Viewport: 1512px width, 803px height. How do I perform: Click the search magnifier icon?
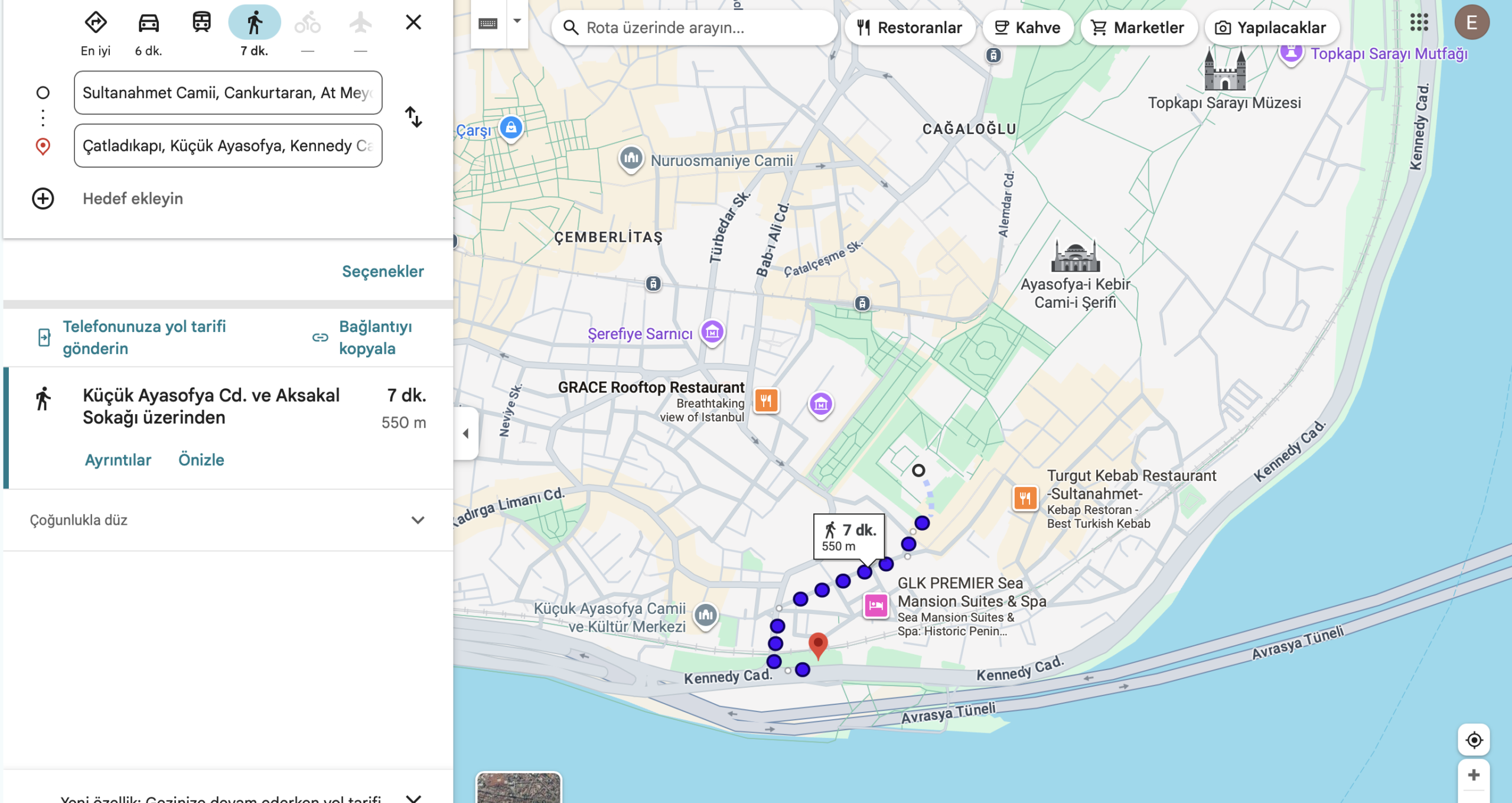click(x=571, y=28)
